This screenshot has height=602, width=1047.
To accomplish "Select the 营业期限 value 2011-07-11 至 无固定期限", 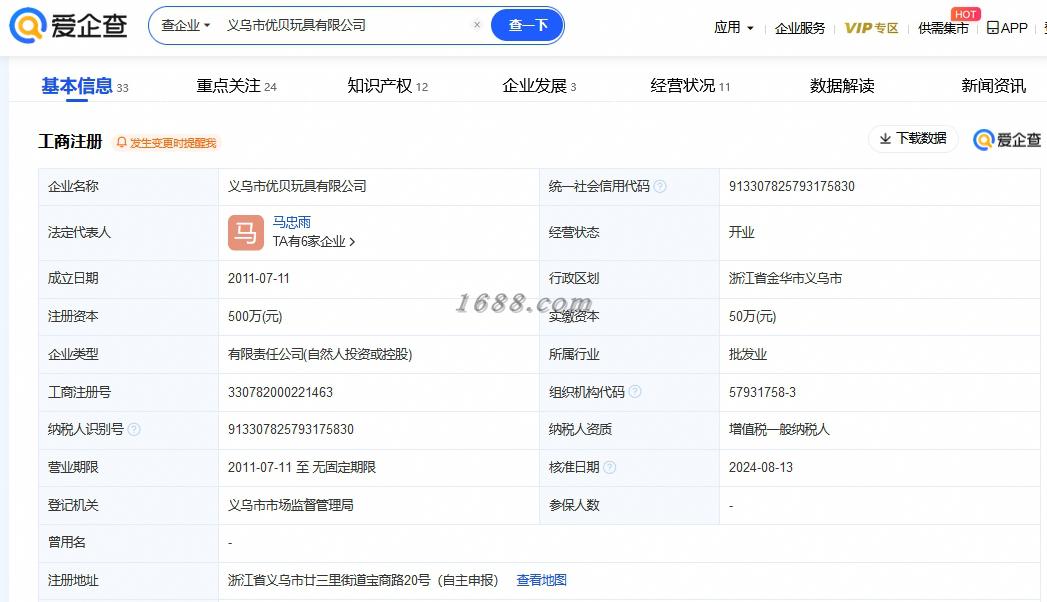I will pos(302,467).
